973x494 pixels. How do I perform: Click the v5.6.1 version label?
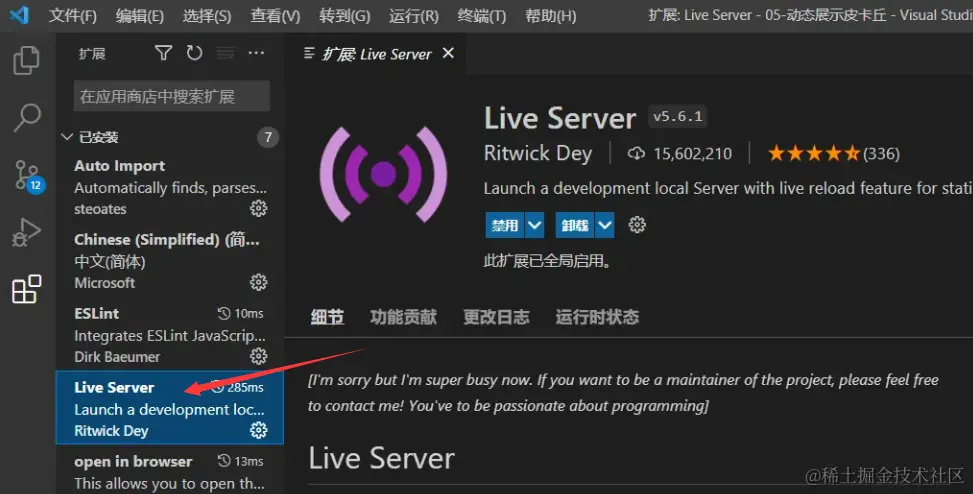point(678,116)
